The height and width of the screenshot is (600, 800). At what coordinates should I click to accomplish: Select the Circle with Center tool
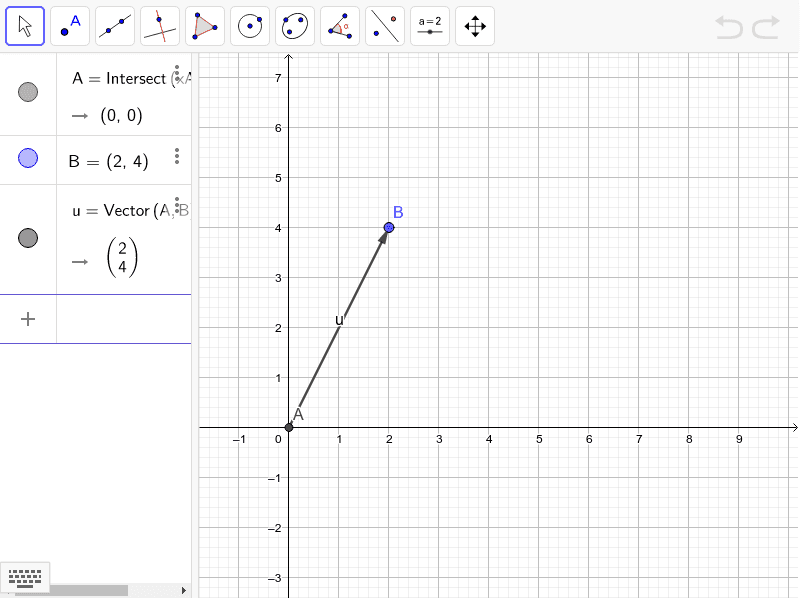click(249, 25)
